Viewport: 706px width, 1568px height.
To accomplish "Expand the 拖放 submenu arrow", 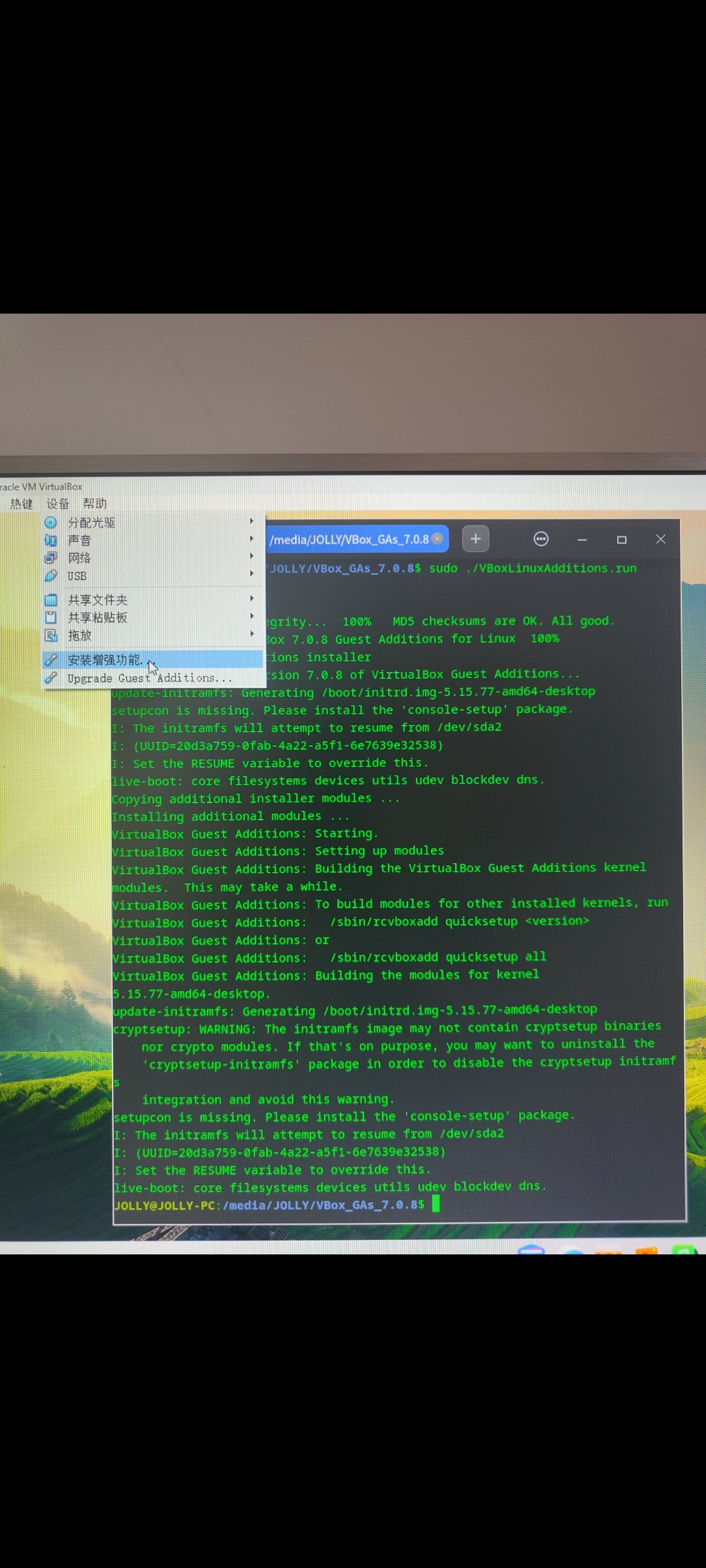I will click(252, 634).
